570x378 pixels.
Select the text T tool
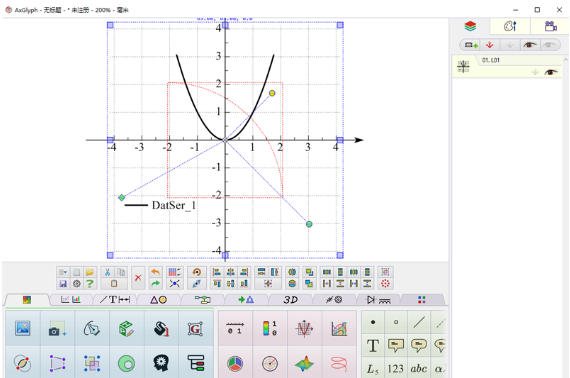[373, 346]
